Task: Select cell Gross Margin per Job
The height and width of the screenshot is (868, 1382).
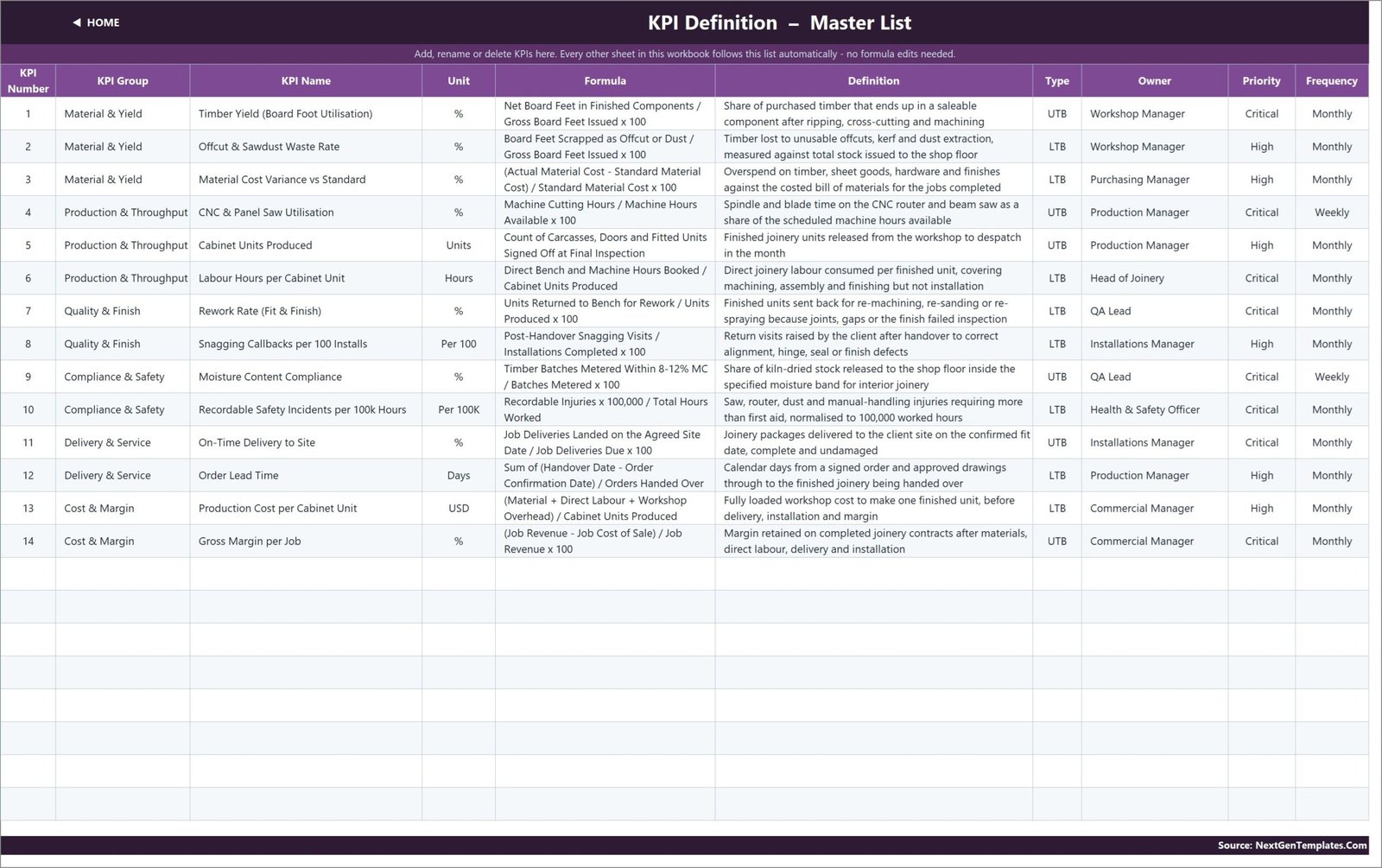Action: [x=306, y=541]
